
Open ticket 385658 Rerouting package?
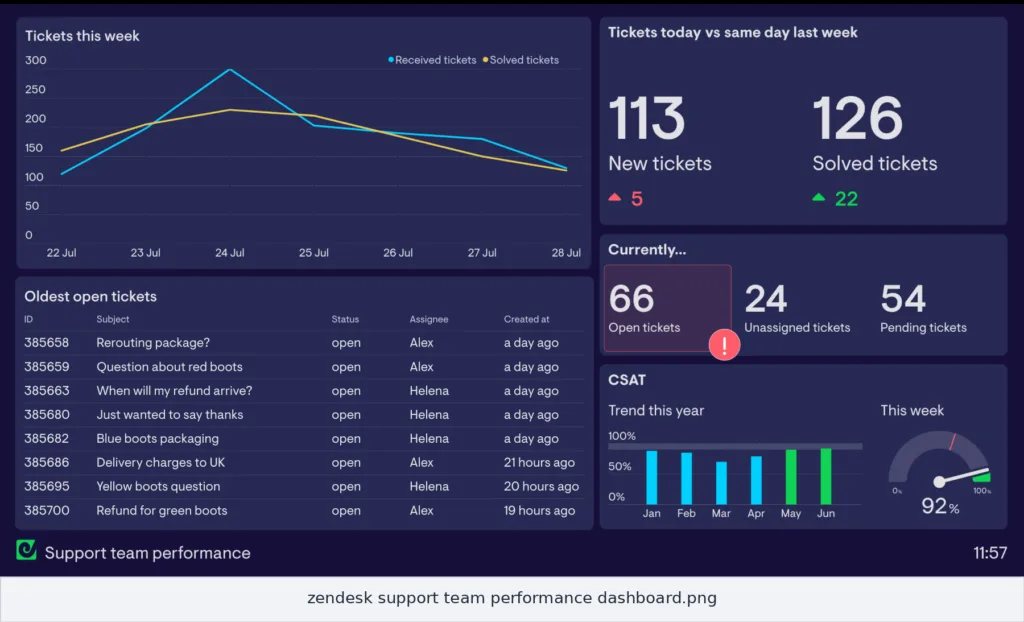click(304, 342)
